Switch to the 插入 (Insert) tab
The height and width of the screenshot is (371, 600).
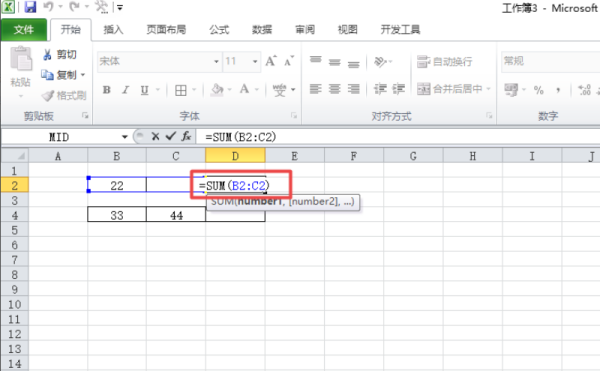coord(114,29)
